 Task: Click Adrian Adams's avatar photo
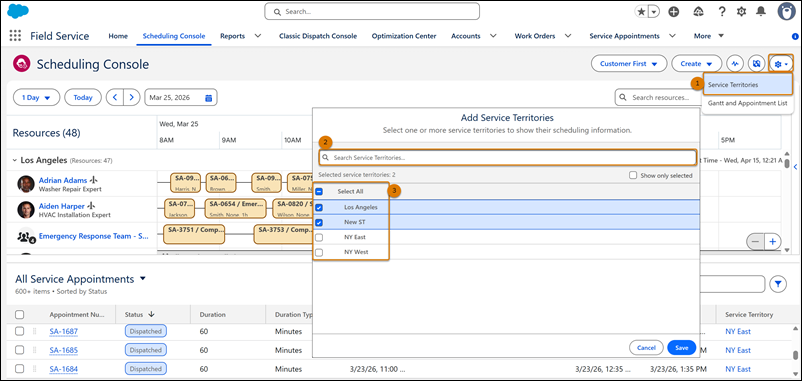pyautogui.click(x=26, y=184)
